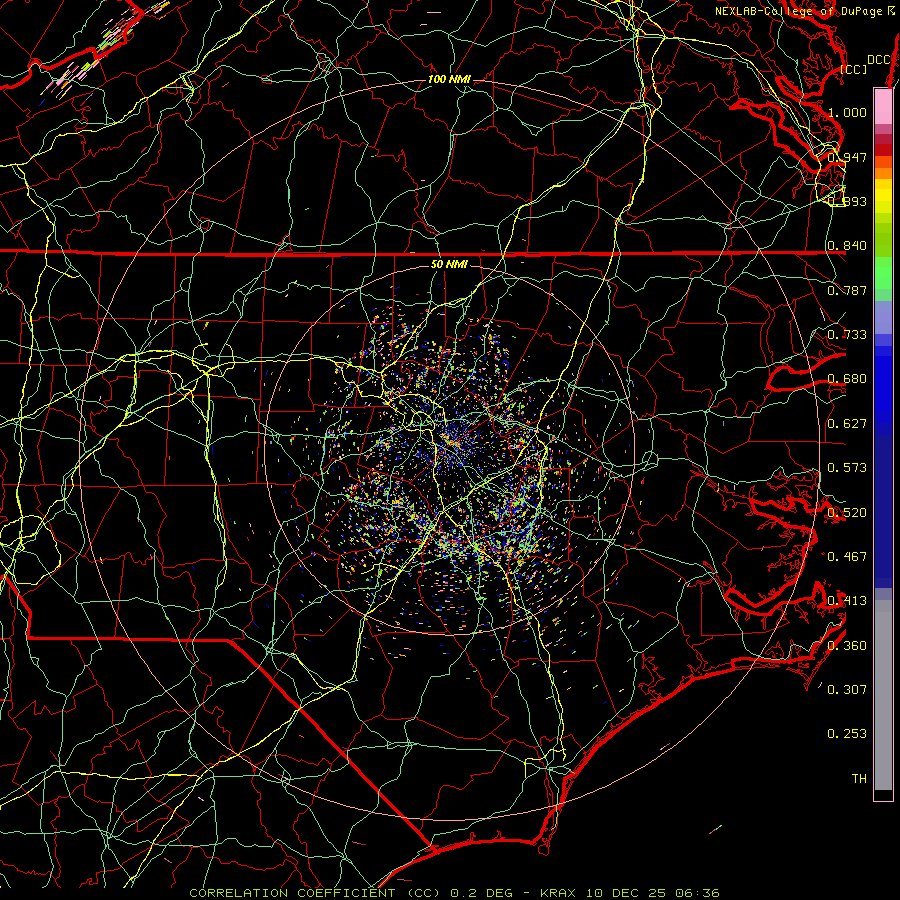900x900 pixels.
Task: Click the TH threshold legend label
Action: coord(859,779)
